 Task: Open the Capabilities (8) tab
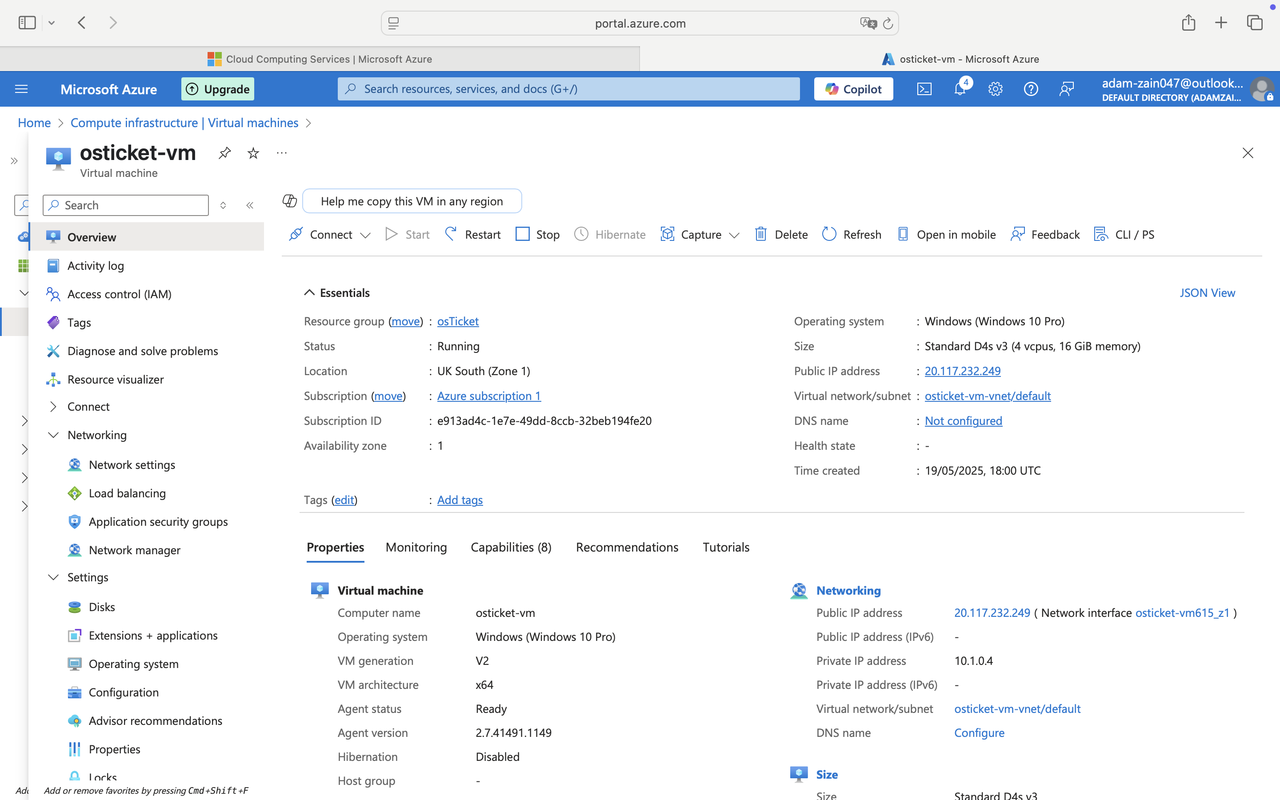pyautogui.click(x=511, y=547)
